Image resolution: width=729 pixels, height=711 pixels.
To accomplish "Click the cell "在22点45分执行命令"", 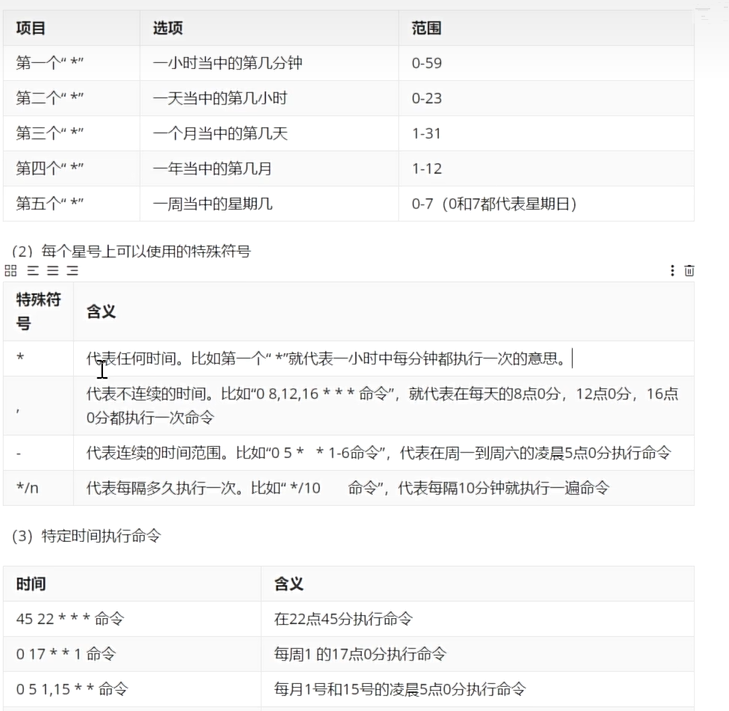I will coord(478,619).
